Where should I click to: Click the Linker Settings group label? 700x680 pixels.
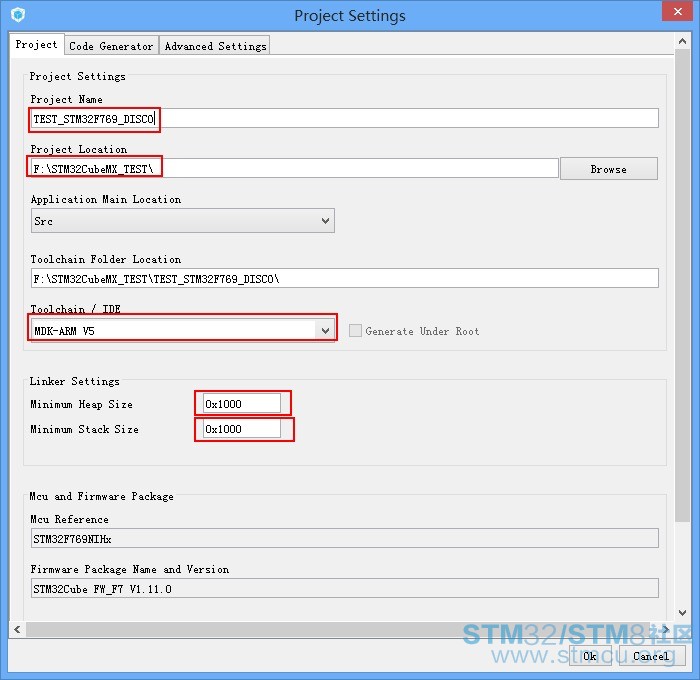[75, 381]
